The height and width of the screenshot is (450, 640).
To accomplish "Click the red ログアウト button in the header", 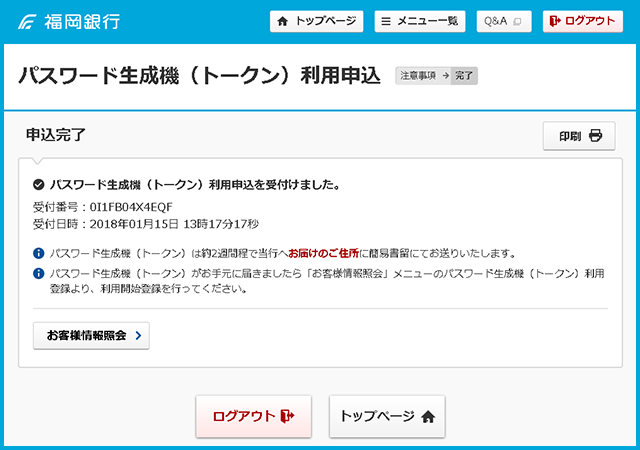I will 582,21.
